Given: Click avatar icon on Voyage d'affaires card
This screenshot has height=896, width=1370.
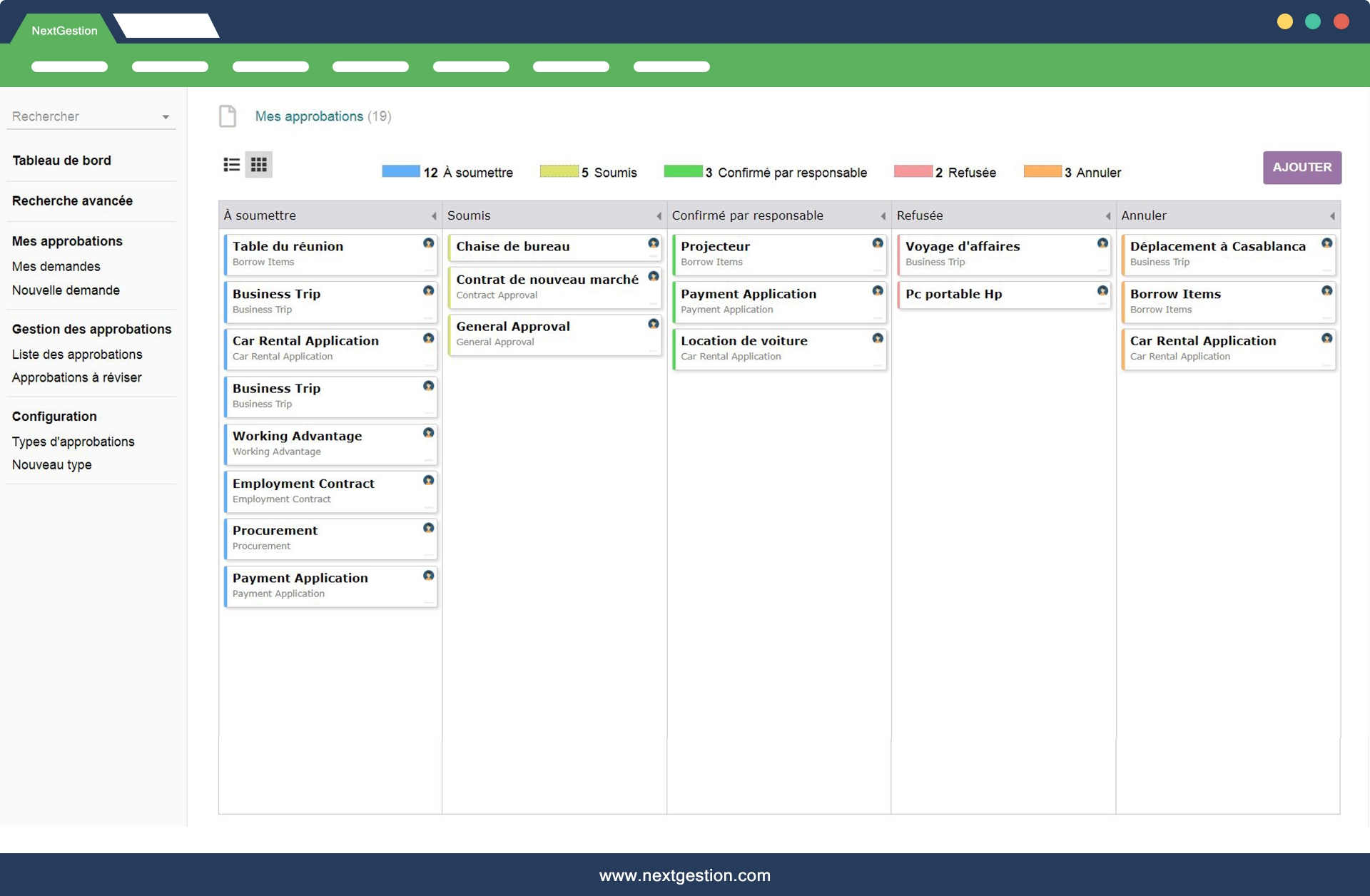Looking at the screenshot, I should pos(1102,243).
